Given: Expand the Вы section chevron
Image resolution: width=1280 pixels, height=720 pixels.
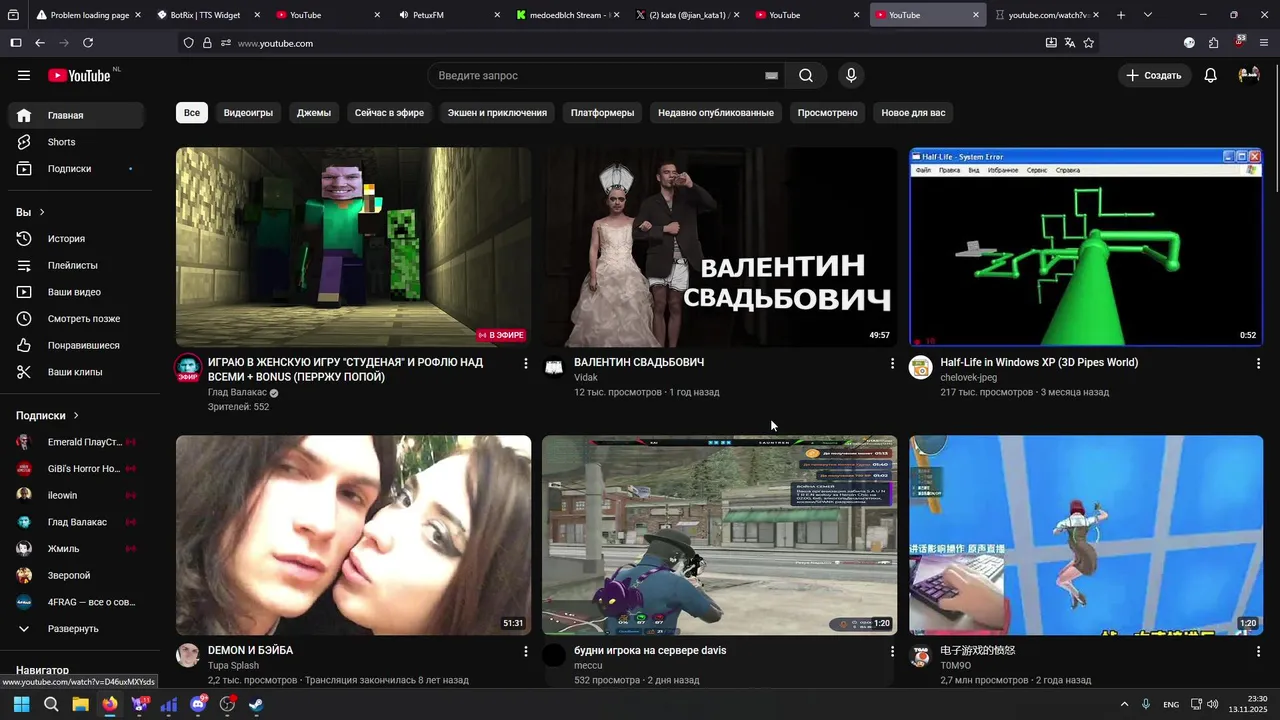Looking at the screenshot, I should [x=42, y=212].
